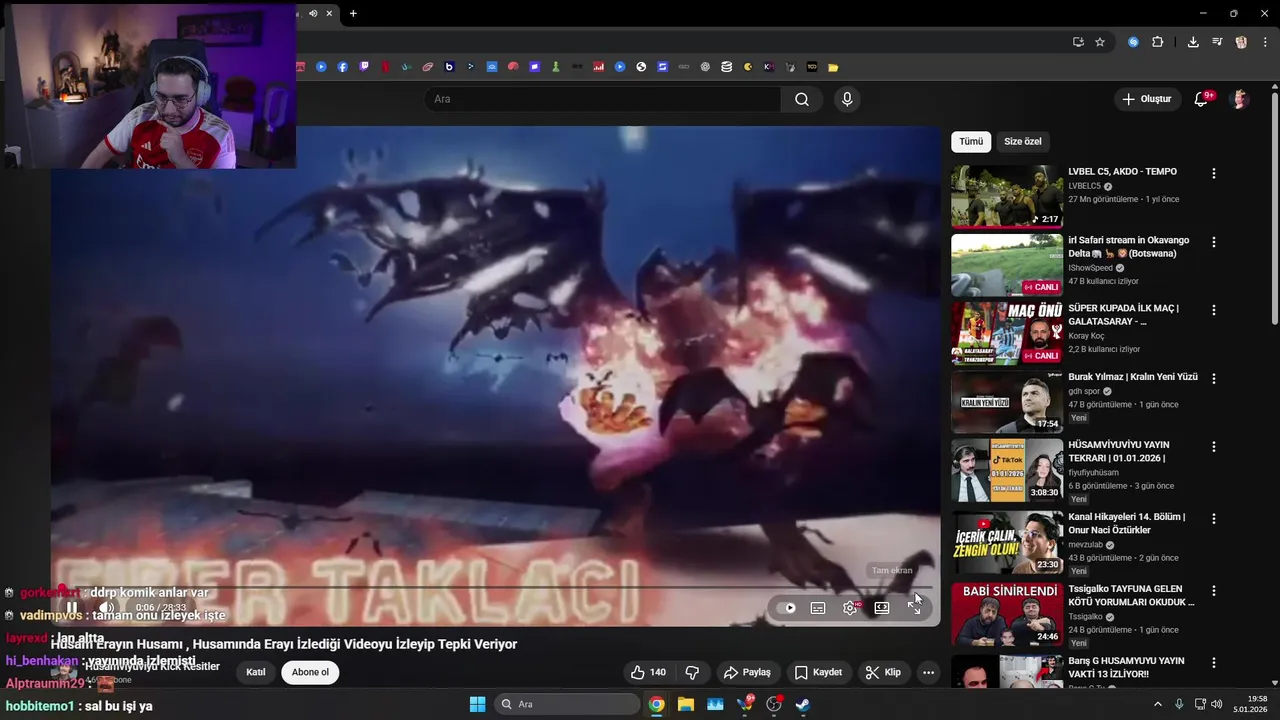The height and width of the screenshot is (720, 1280).
Task: Bookmark this page with the star icon
Action: coord(1100,42)
